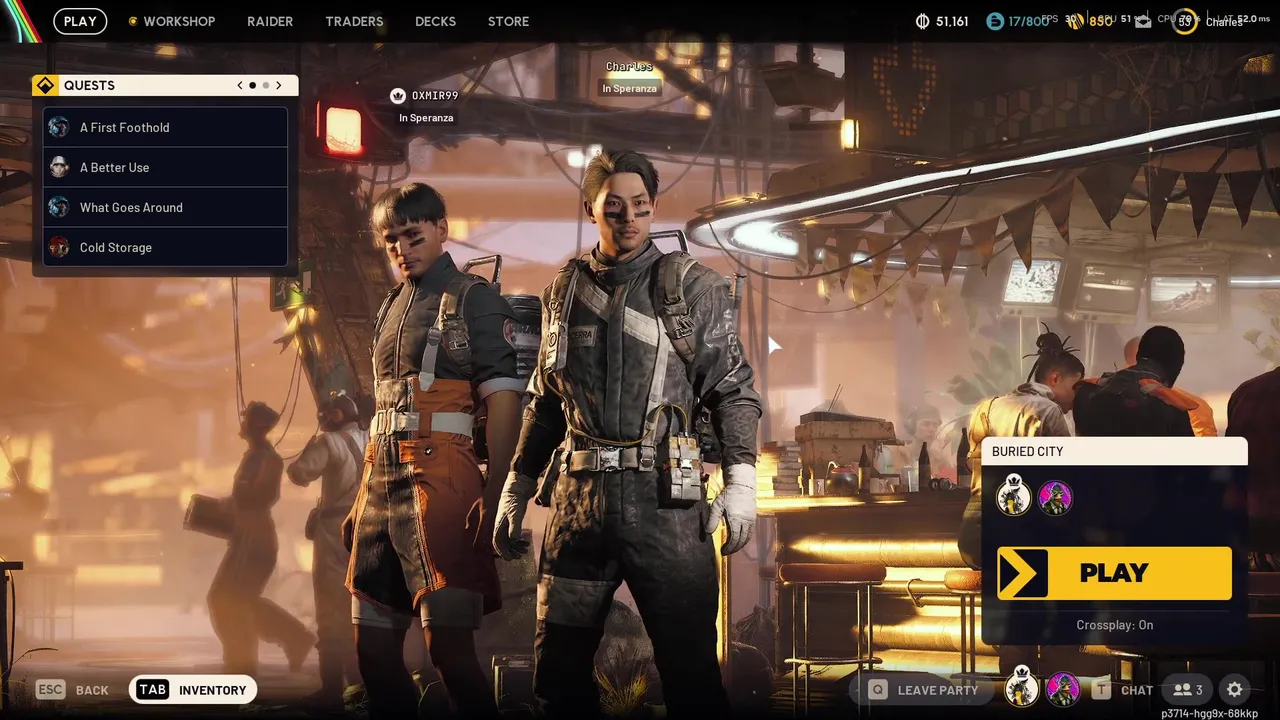The width and height of the screenshot is (1280, 720).
Task: Switch to the Workshop tab
Action: [x=179, y=21]
